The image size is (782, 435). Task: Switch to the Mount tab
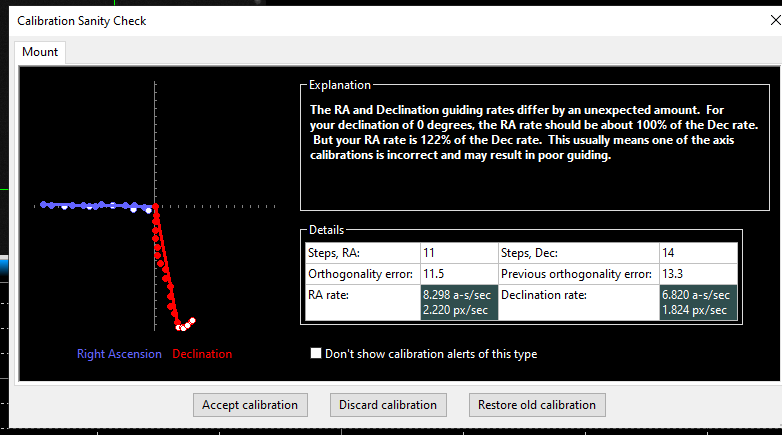[40, 52]
